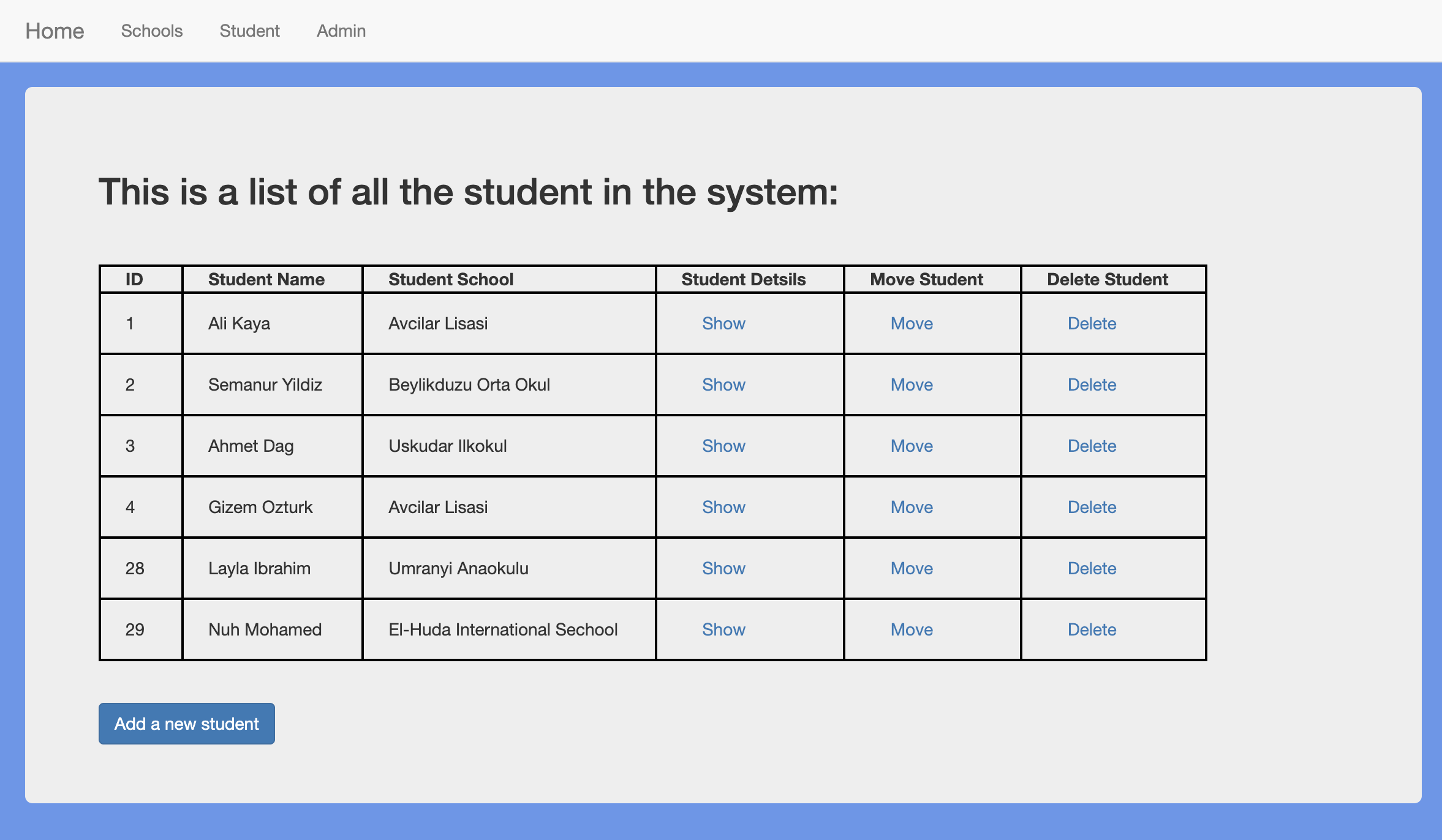Move student Layla Ibrahim

pyautogui.click(x=911, y=568)
